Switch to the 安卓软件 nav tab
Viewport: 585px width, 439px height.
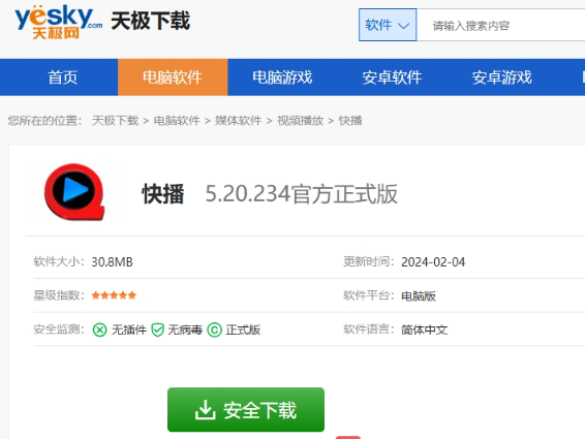pyautogui.click(x=392, y=77)
